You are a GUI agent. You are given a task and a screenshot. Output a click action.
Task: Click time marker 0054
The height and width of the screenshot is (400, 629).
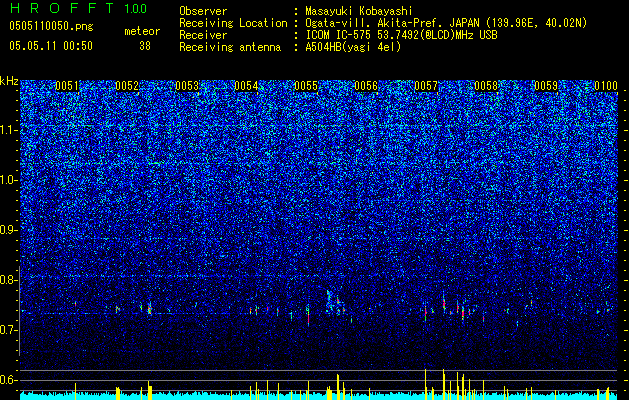(x=246, y=86)
